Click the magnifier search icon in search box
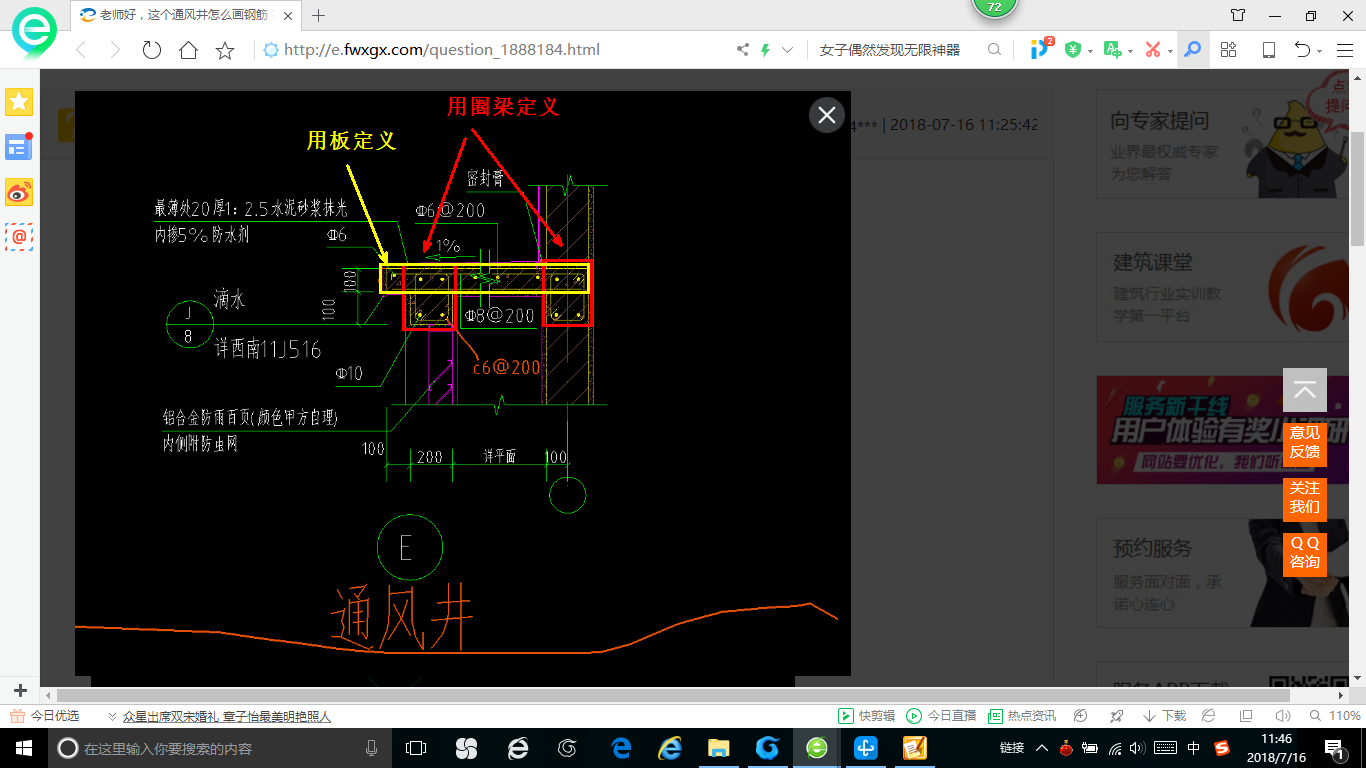 pos(994,50)
